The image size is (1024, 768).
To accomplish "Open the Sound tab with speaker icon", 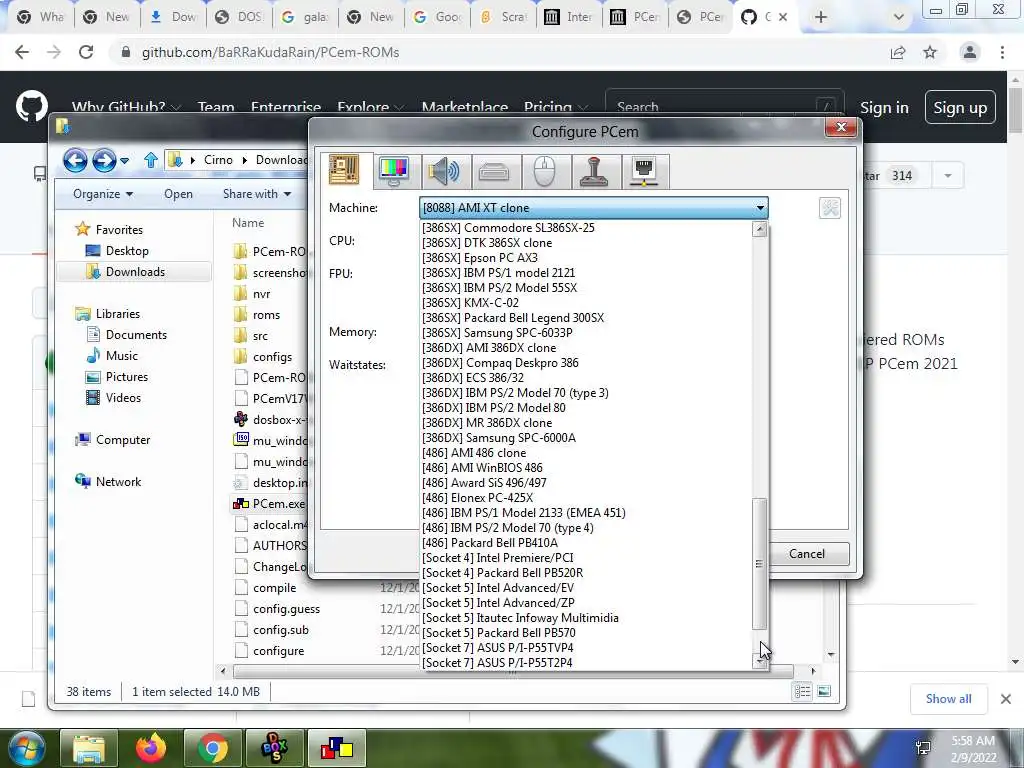I will click(x=443, y=171).
